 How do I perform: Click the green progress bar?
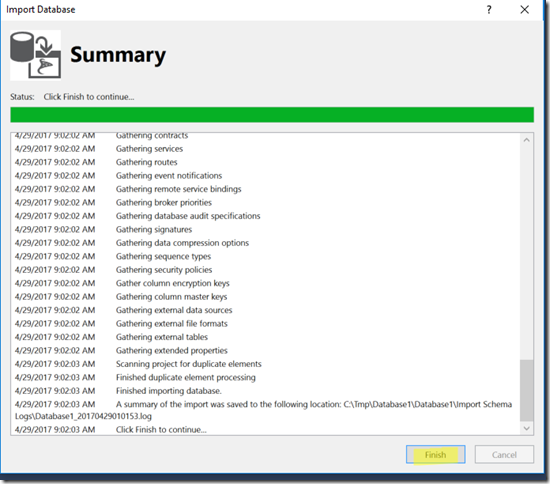click(x=272, y=115)
